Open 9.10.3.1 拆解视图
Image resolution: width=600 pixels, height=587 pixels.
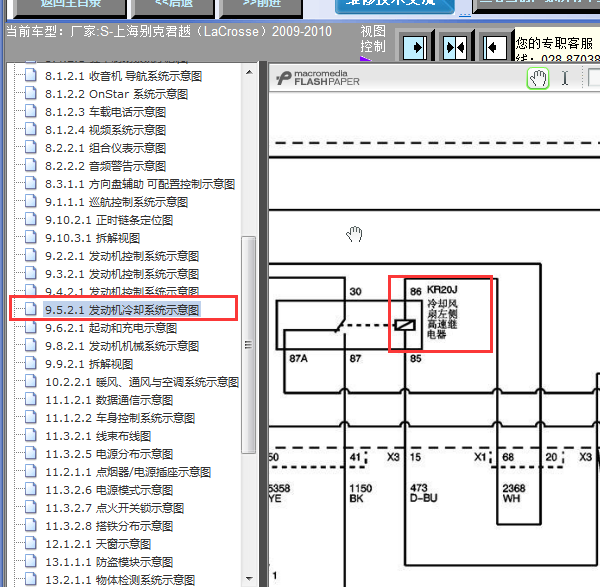92,238
